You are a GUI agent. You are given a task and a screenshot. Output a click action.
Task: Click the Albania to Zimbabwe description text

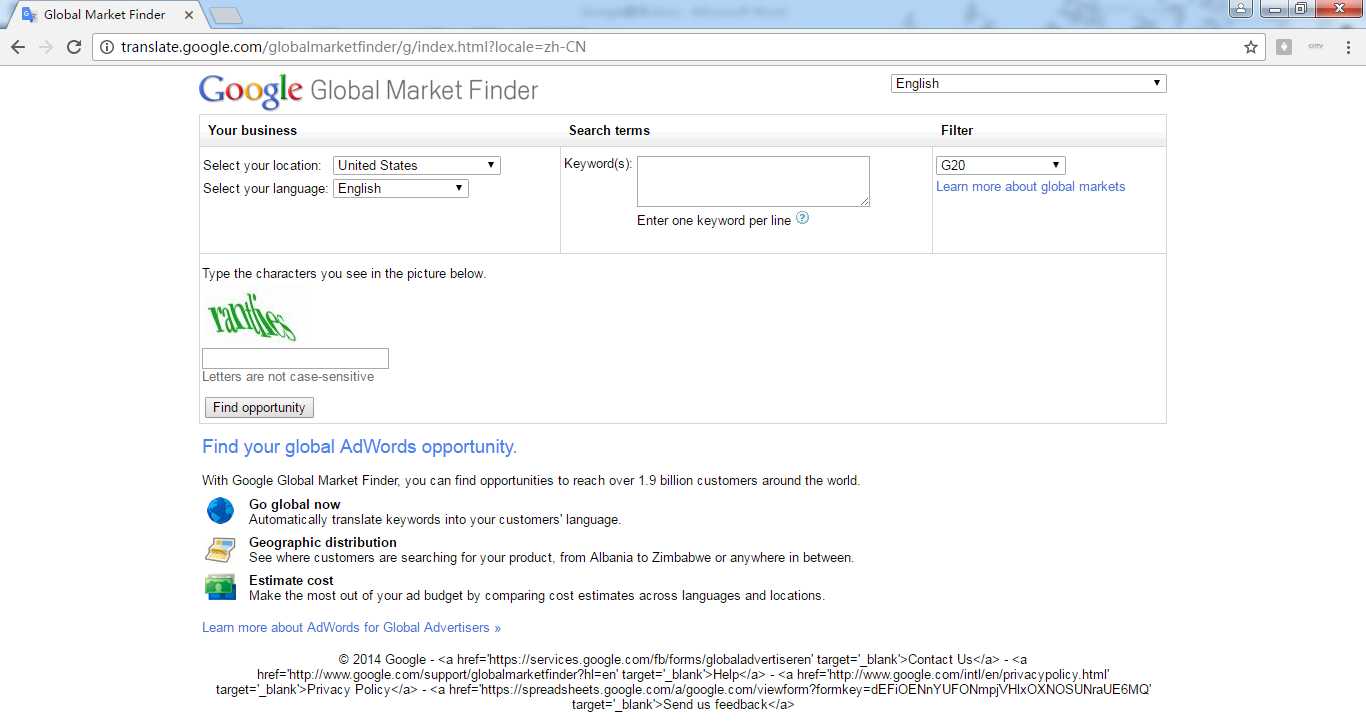pyautogui.click(x=551, y=558)
